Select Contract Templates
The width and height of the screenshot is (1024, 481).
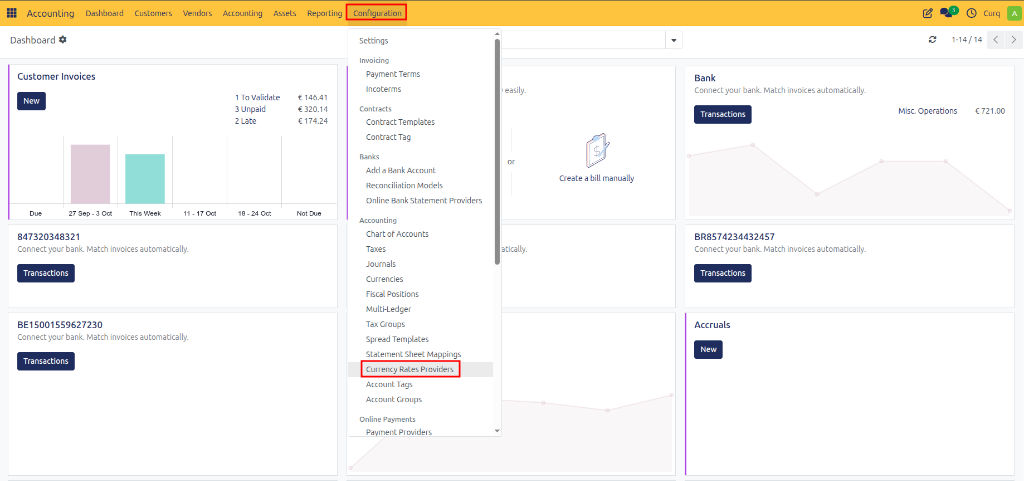click(400, 122)
